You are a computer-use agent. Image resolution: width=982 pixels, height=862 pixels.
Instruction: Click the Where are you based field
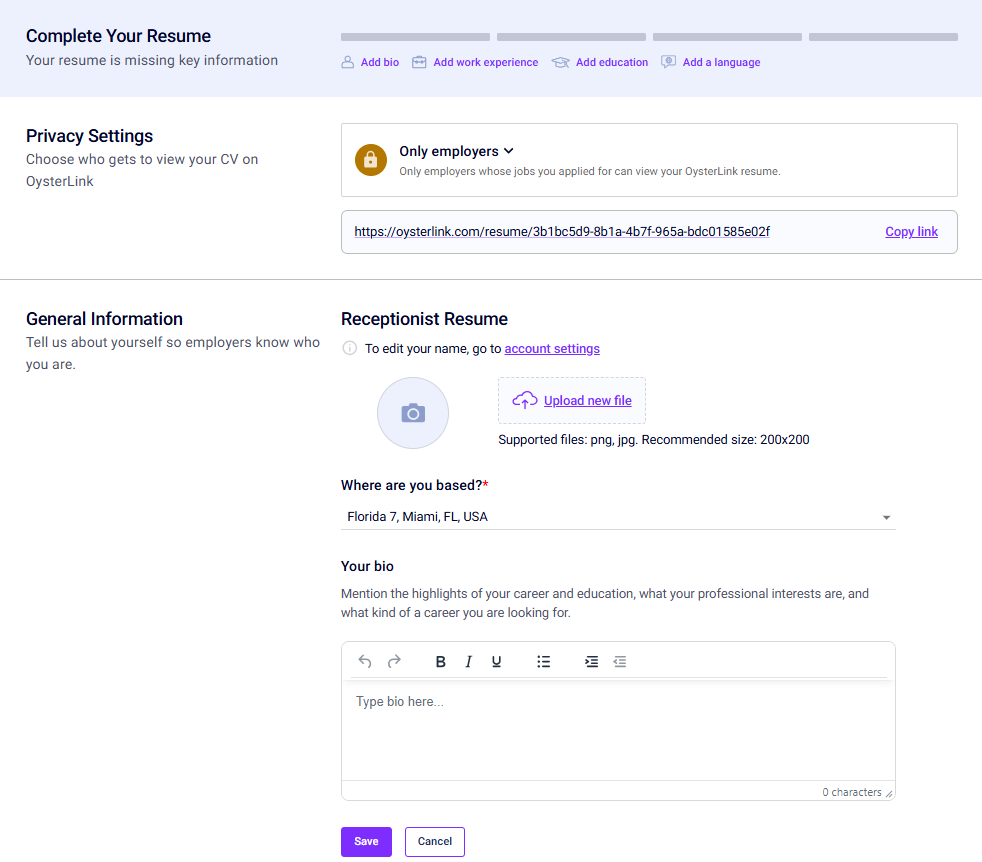[618, 517]
